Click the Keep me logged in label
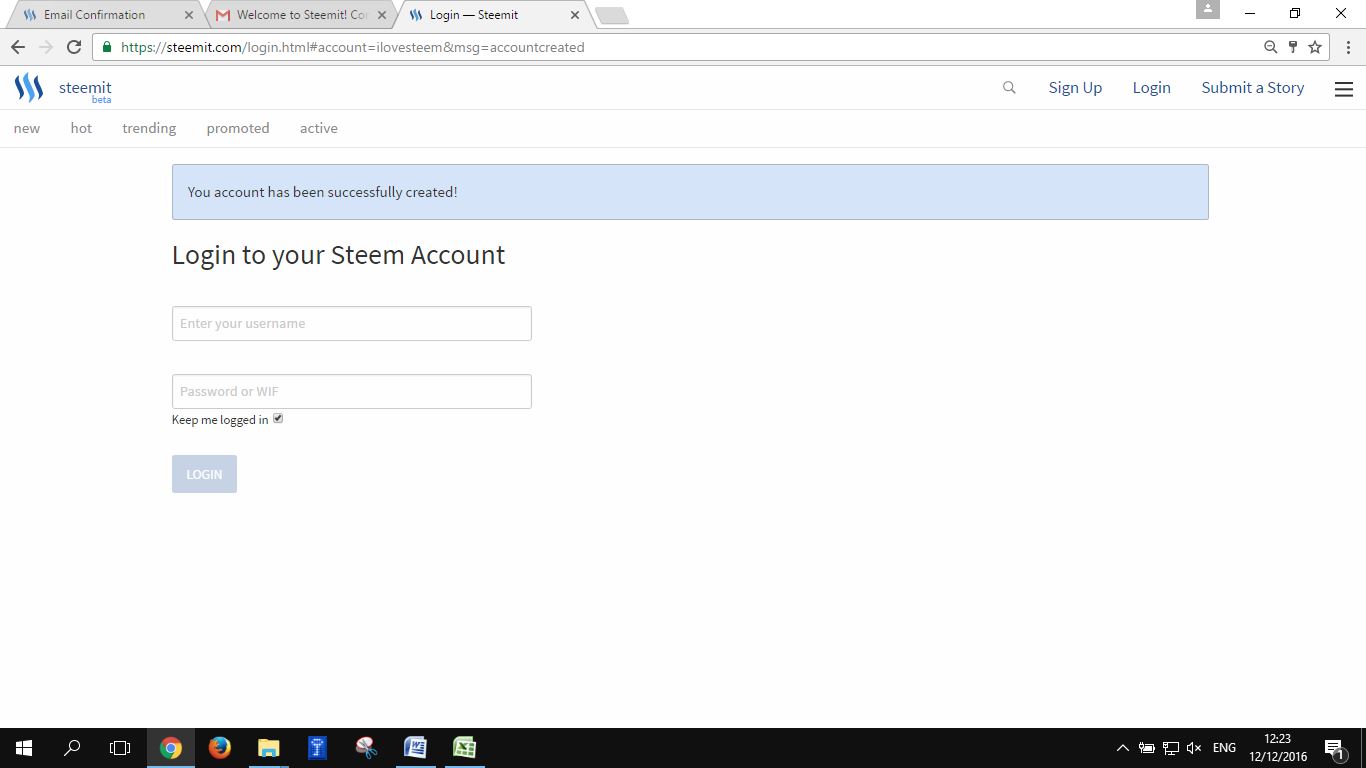The height and width of the screenshot is (768, 1366). pos(220,420)
